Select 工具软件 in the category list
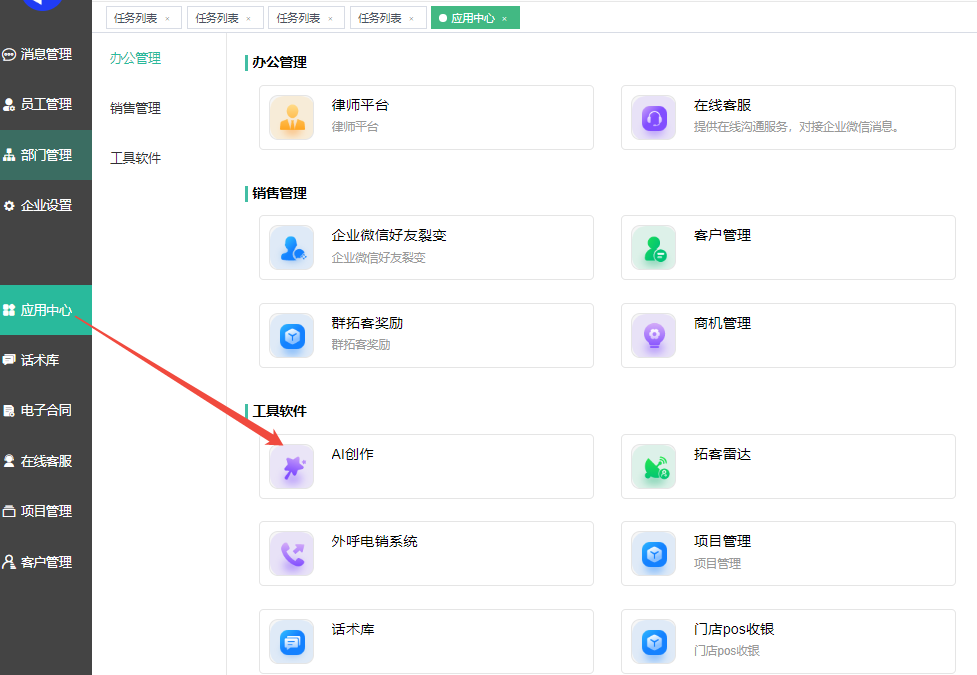The width and height of the screenshot is (977, 675). pos(135,158)
